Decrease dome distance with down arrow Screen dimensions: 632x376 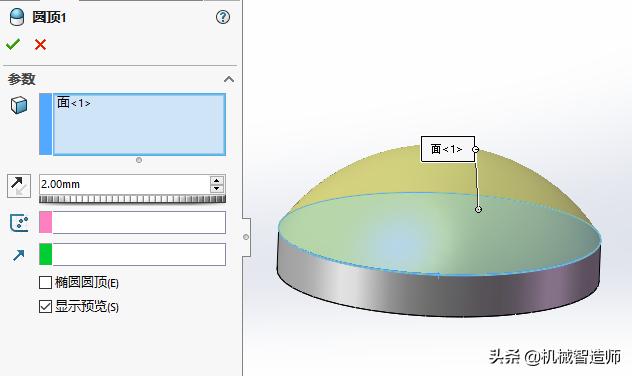click(217, 189)
